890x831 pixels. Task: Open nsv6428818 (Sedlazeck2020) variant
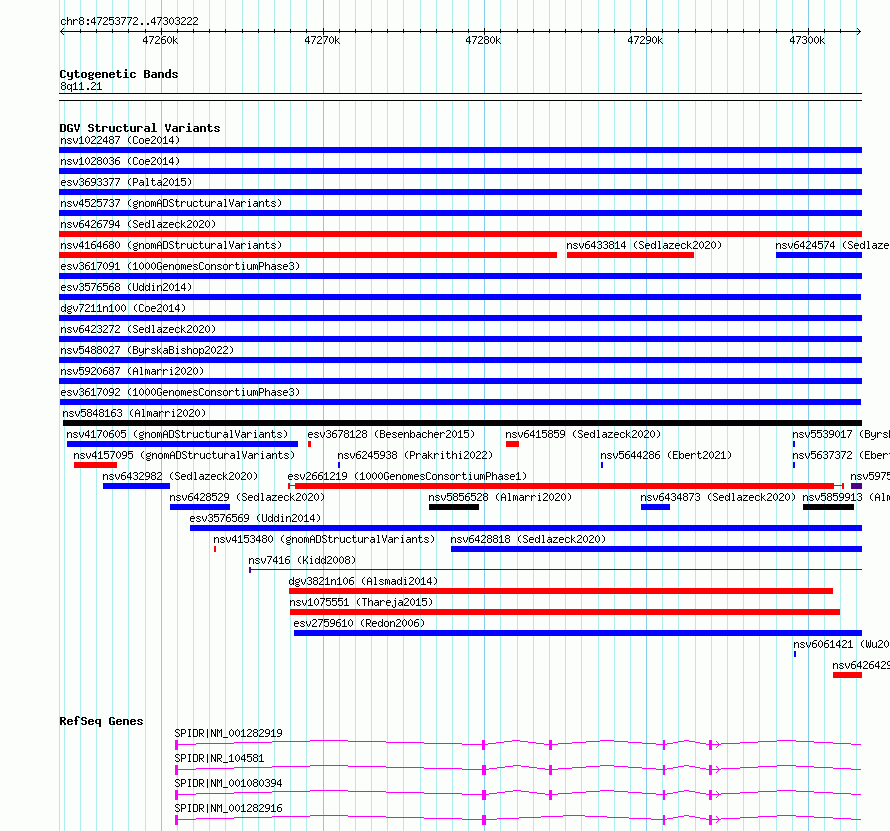tap(528, 539)
